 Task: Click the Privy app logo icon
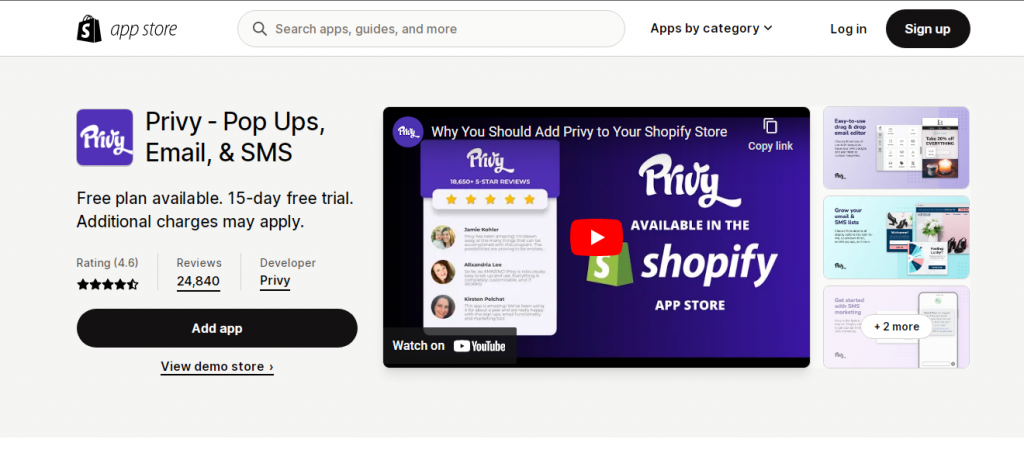click(104, 137)
